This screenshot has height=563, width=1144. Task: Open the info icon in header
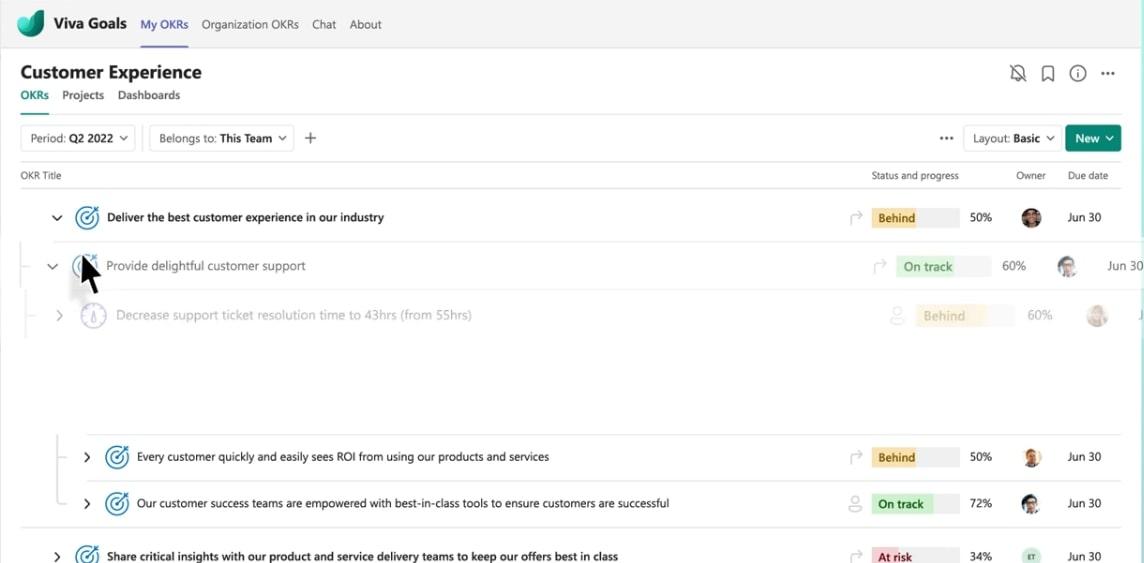click(1078, 73)
